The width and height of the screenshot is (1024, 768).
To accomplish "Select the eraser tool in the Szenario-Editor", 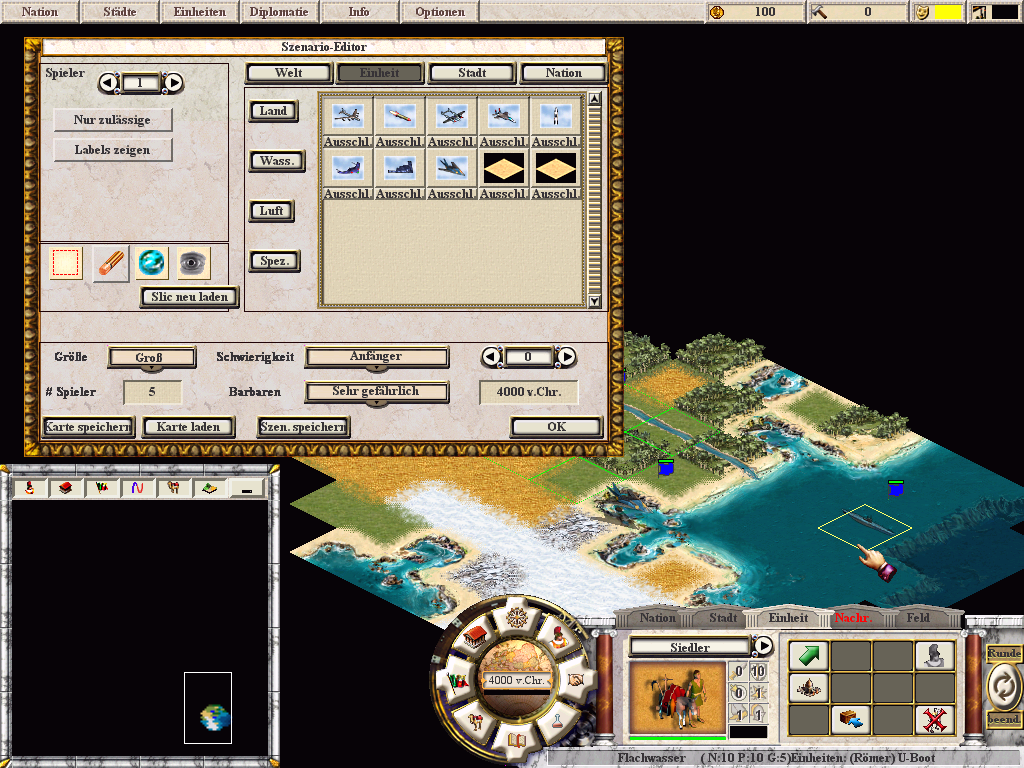I will point(110,263).
